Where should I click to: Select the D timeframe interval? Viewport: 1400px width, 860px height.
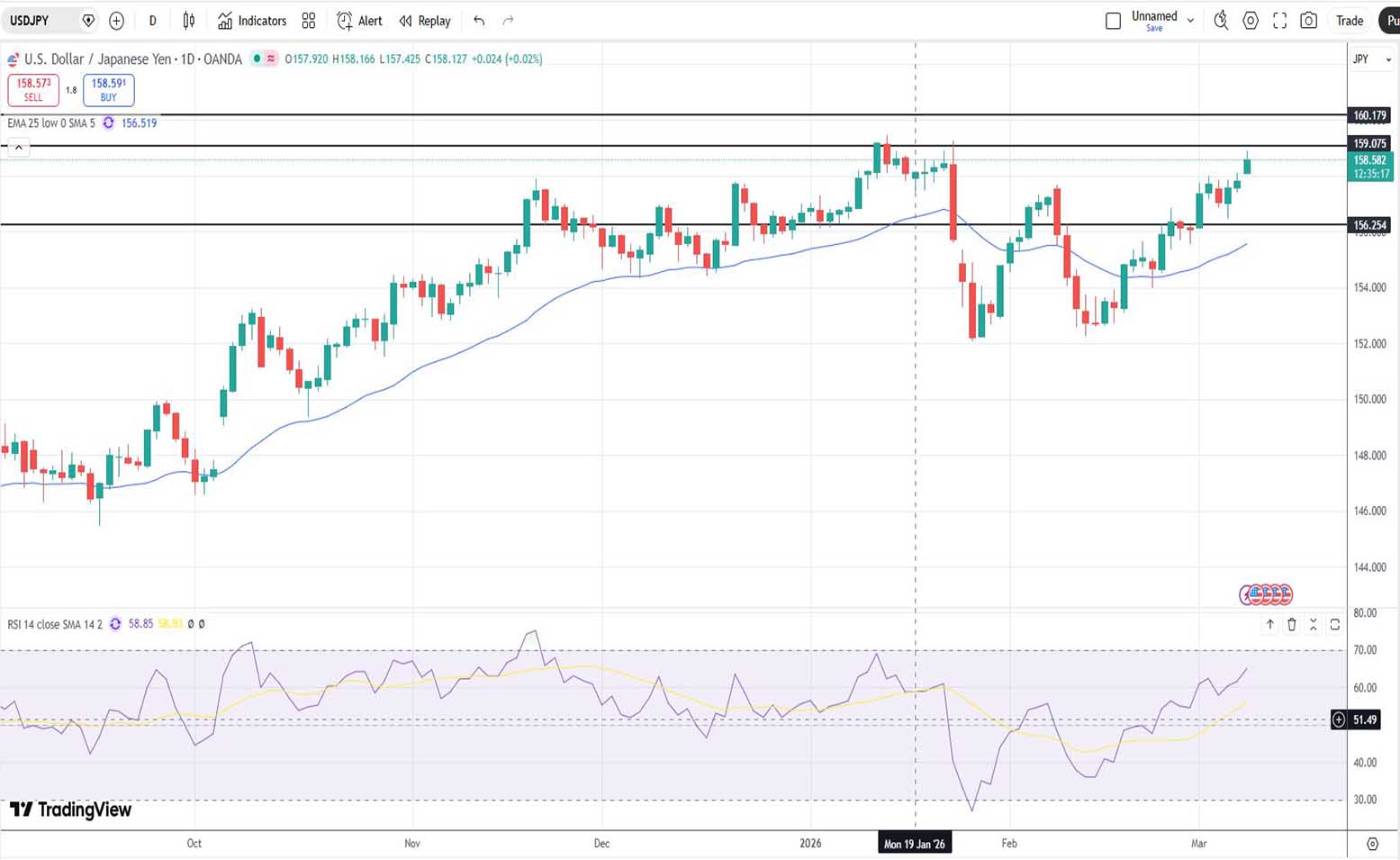pos(152,21)
